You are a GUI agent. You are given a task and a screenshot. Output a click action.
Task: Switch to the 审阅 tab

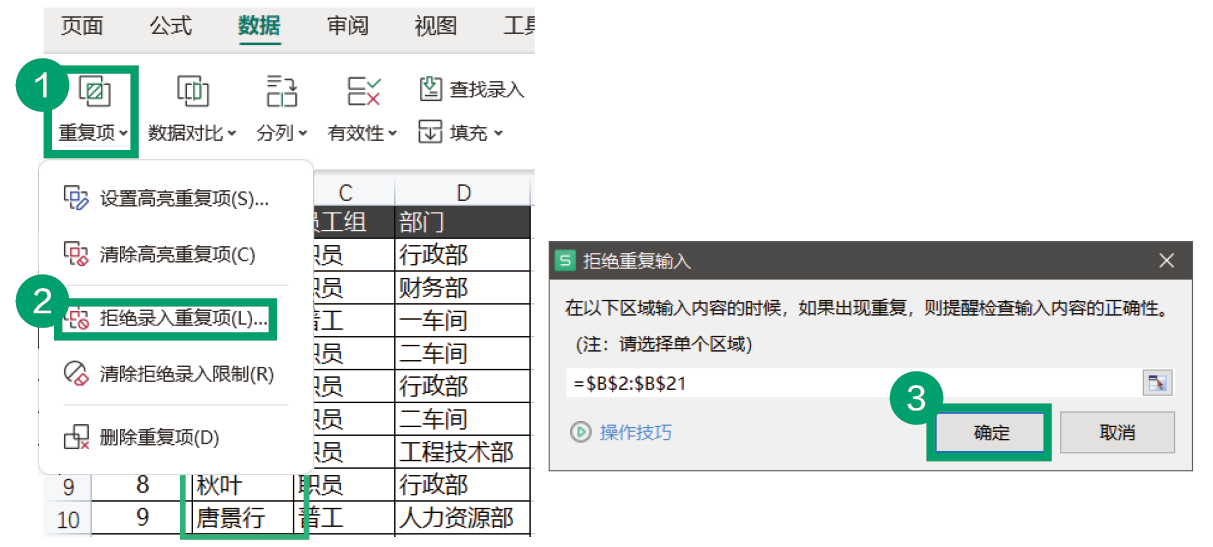click(x=348, y=26)
